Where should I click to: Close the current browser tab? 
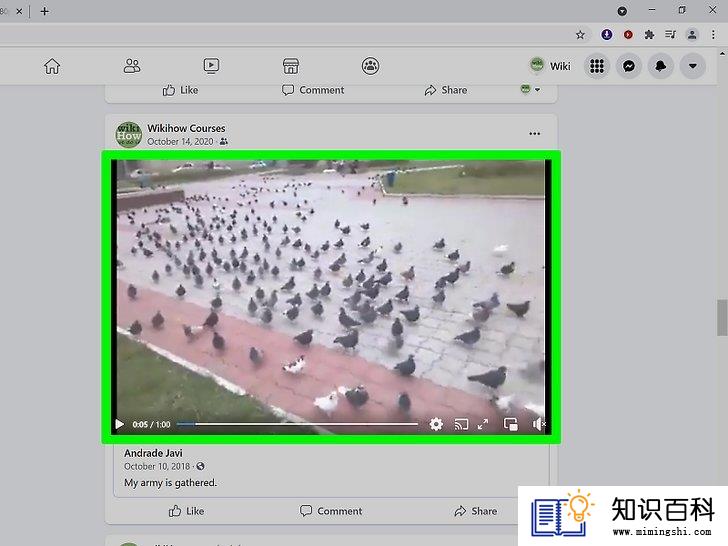pyautogui.click(x=19, y=11)
